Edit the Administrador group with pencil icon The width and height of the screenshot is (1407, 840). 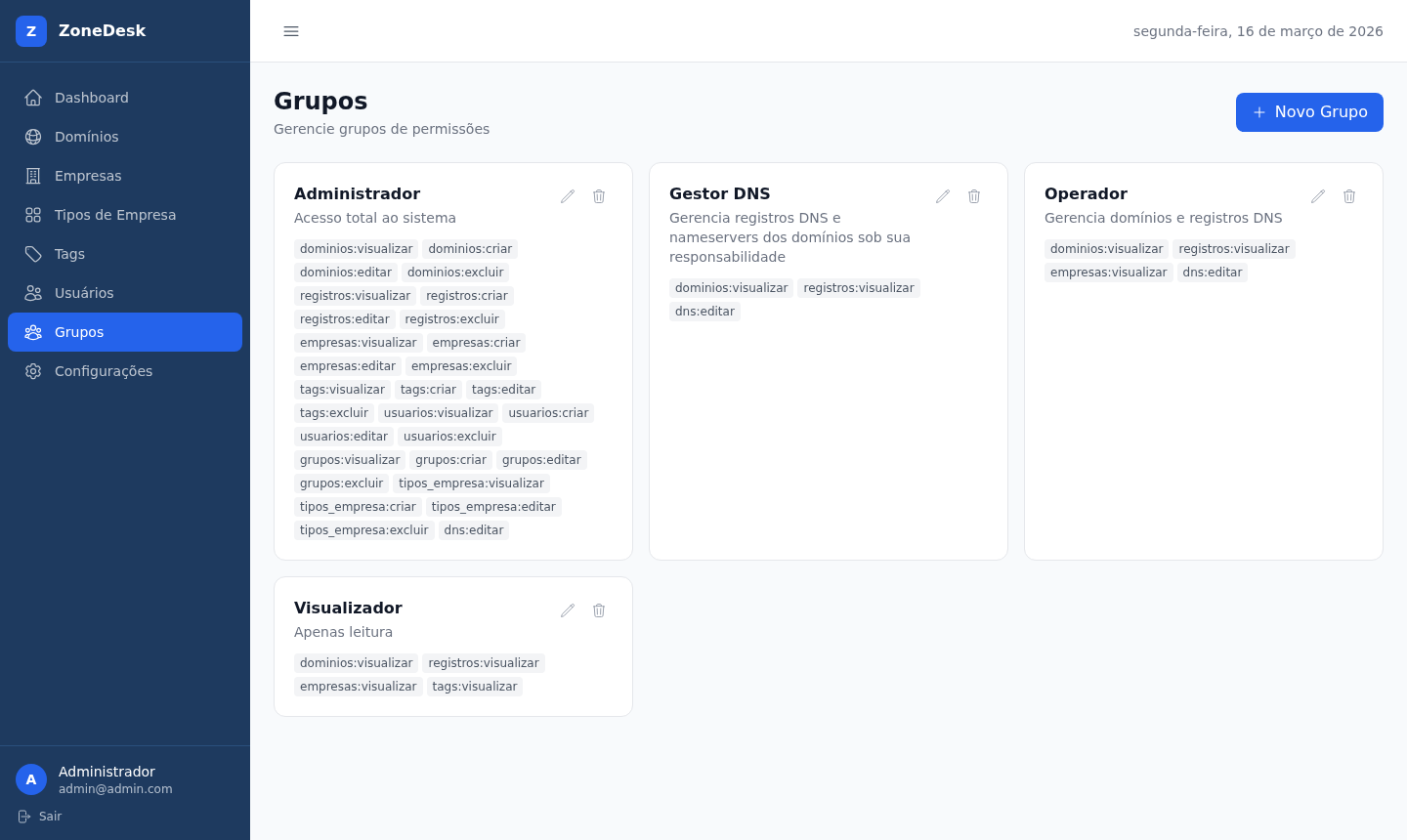568,196
